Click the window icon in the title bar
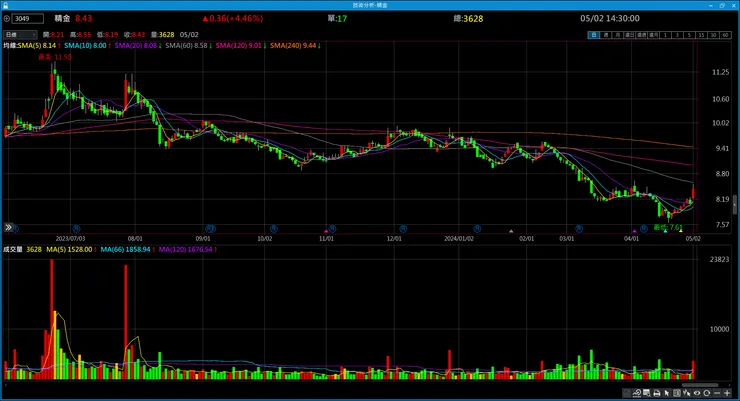Image resolution: width=740 pixels, height=401 pixels. pos(6,5)
